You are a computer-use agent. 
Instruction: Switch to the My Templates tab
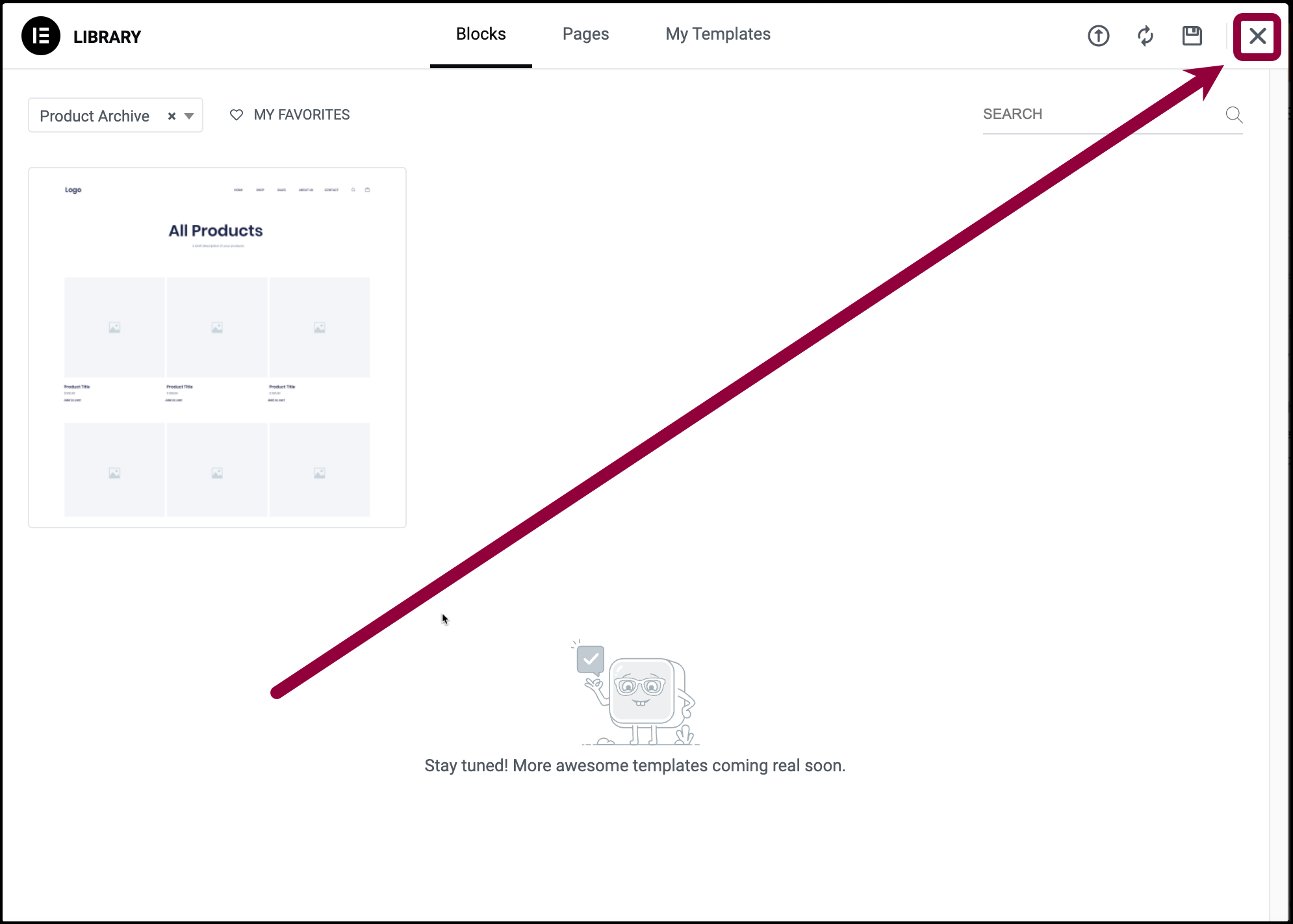point(718,34)
